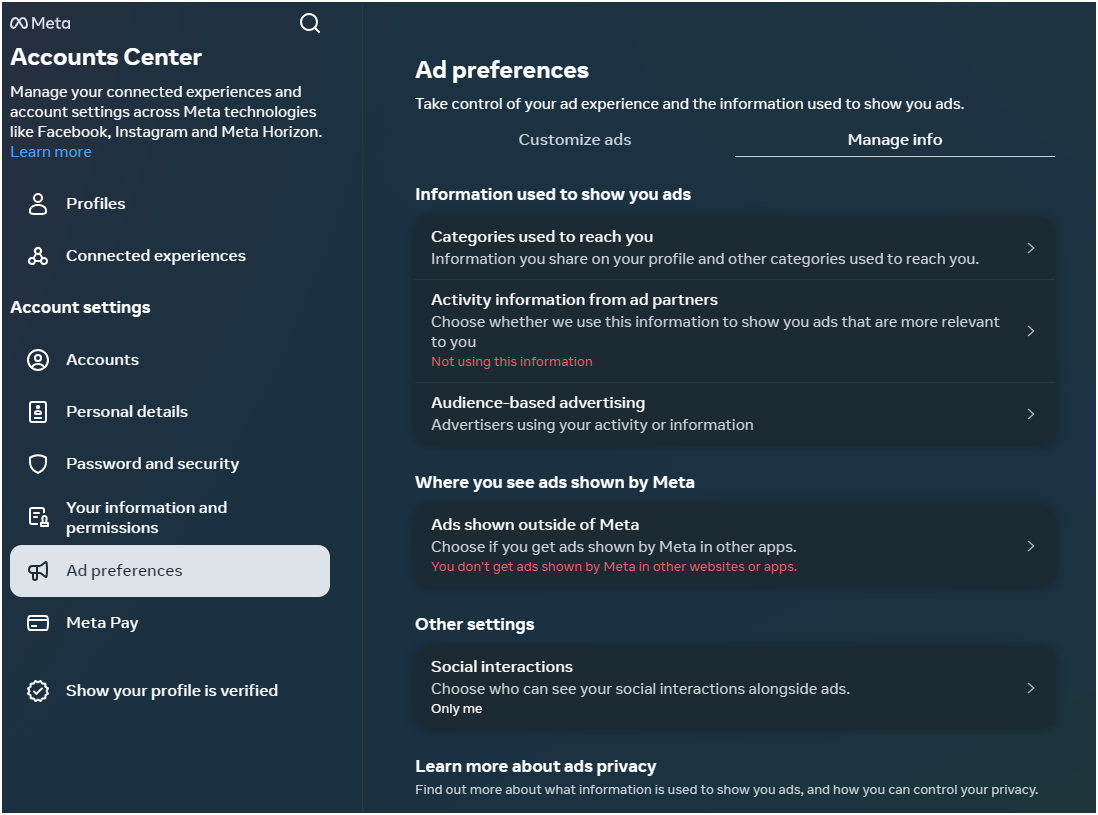Open Activity information from ad partners details

click(x=1031, y=330)
